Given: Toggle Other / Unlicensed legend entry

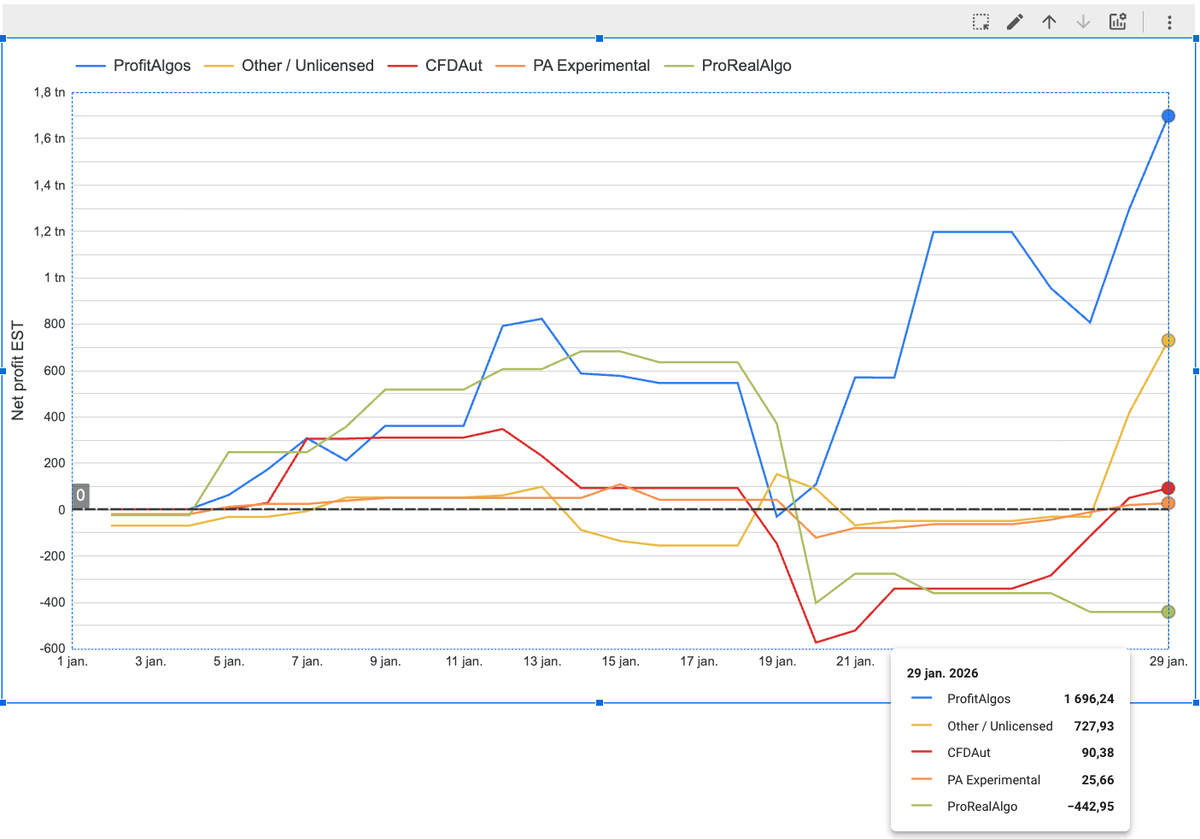Looking at the screenshot, I should click(x=290, y=65).
